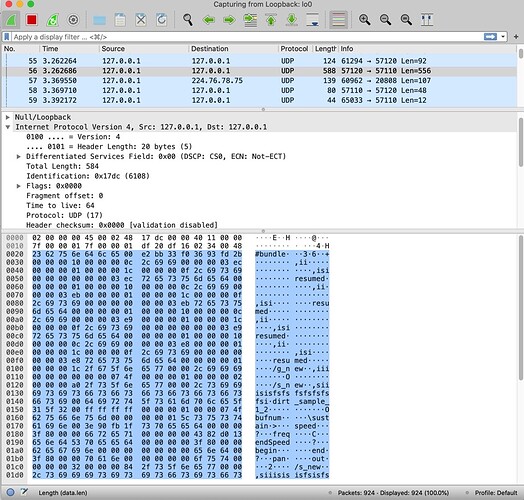Expand the Flags: 0x0000 node

(x=19, y=186)
